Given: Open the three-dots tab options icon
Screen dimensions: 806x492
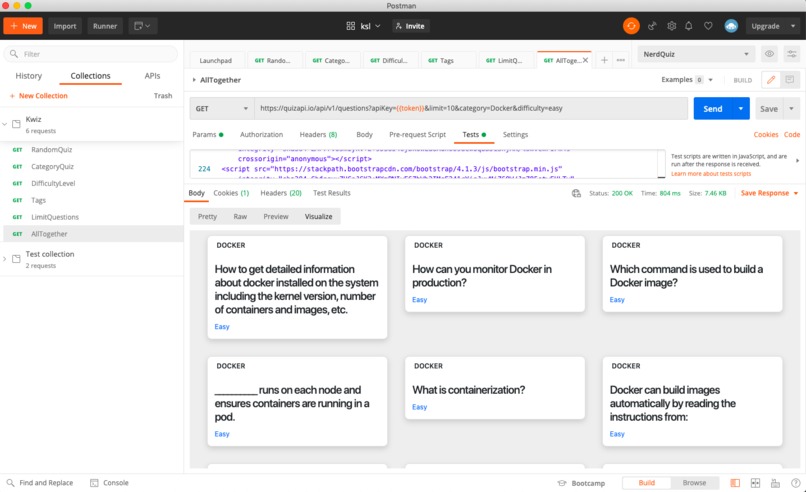Looking at the screenshot, I should click(620, 60).
